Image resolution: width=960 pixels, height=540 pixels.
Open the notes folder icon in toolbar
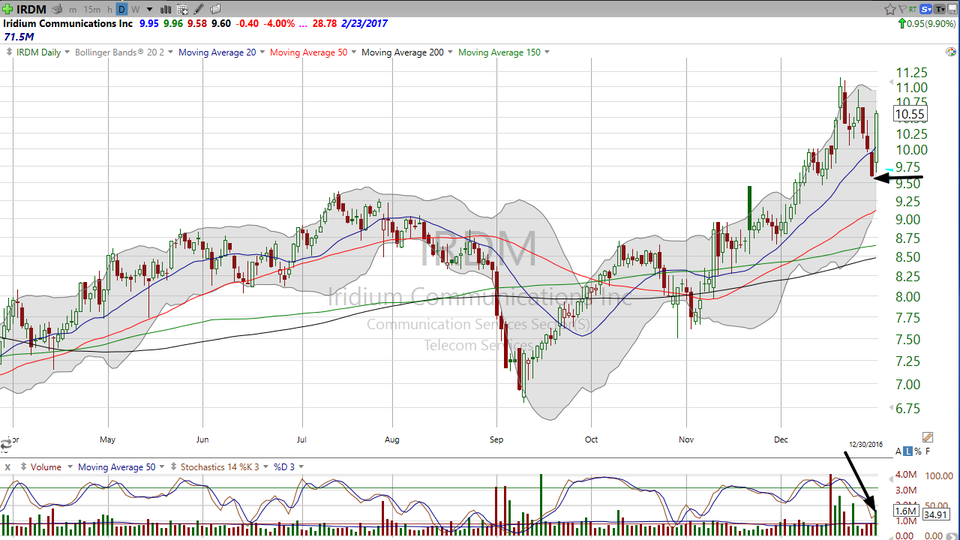pyautogui.click(x=216, y=9)
